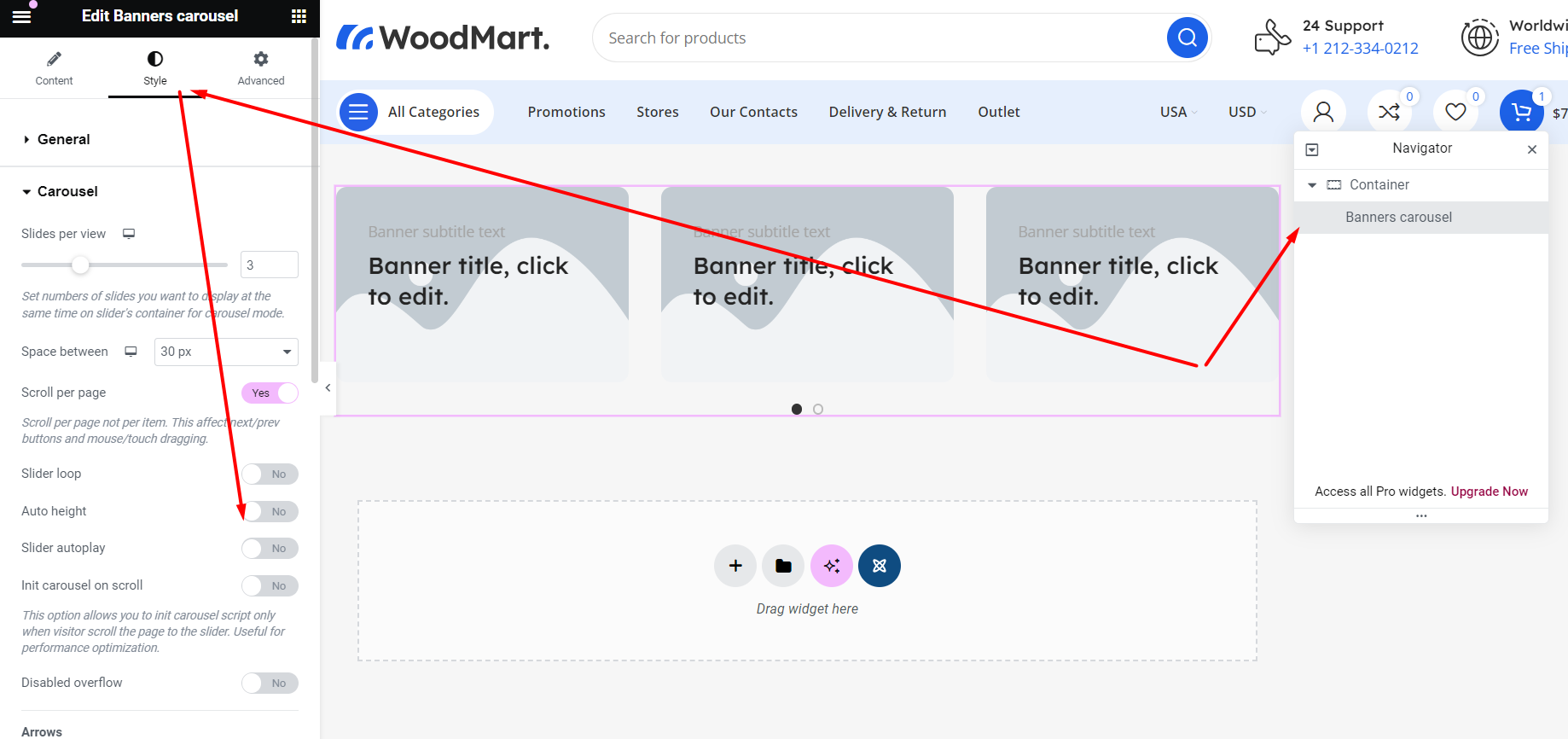Click the blue search button
The height and width of the screenshot is (739, 1568).
1187,38
